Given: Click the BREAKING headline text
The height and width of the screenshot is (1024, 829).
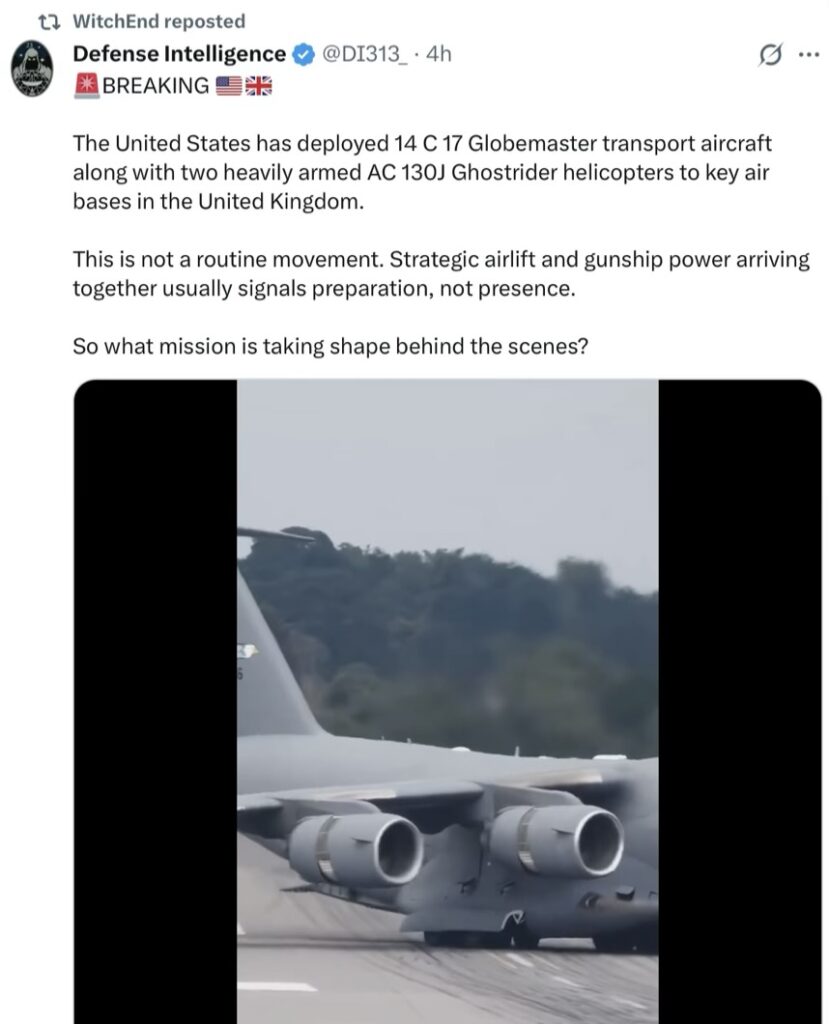Looking at the screenshot, I should click(155, 86).
